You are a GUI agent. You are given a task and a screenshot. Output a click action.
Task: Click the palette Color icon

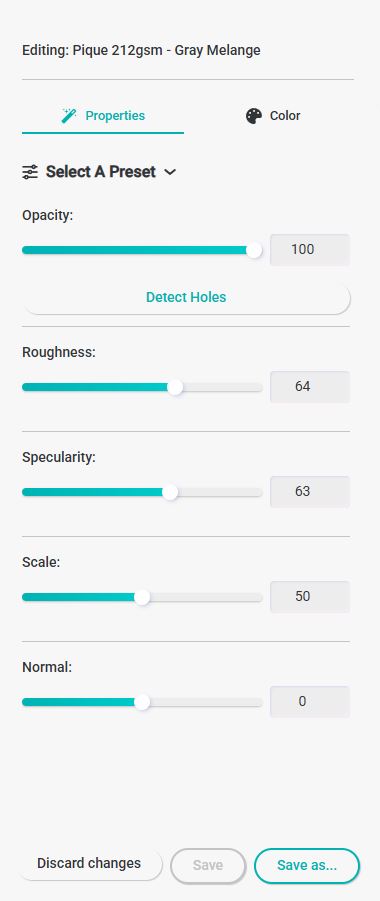254,116
